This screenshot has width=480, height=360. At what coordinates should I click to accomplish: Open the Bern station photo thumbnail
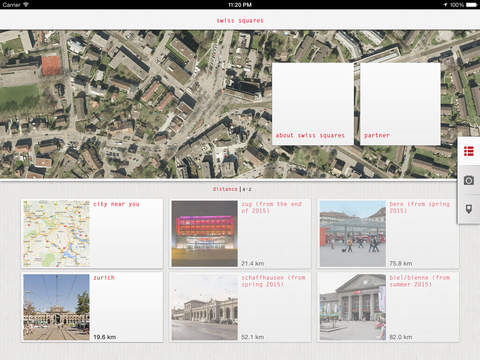pos(353,233)
